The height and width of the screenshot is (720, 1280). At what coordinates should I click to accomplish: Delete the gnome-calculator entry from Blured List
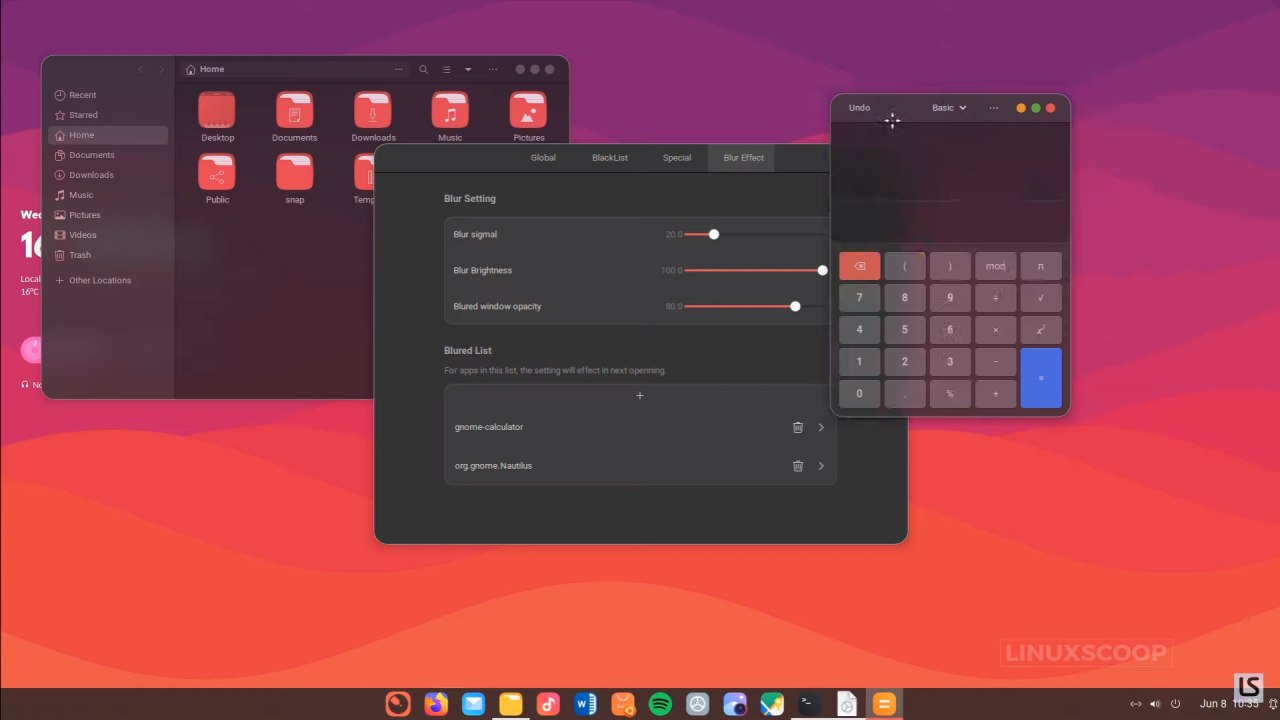click(798, 427)
